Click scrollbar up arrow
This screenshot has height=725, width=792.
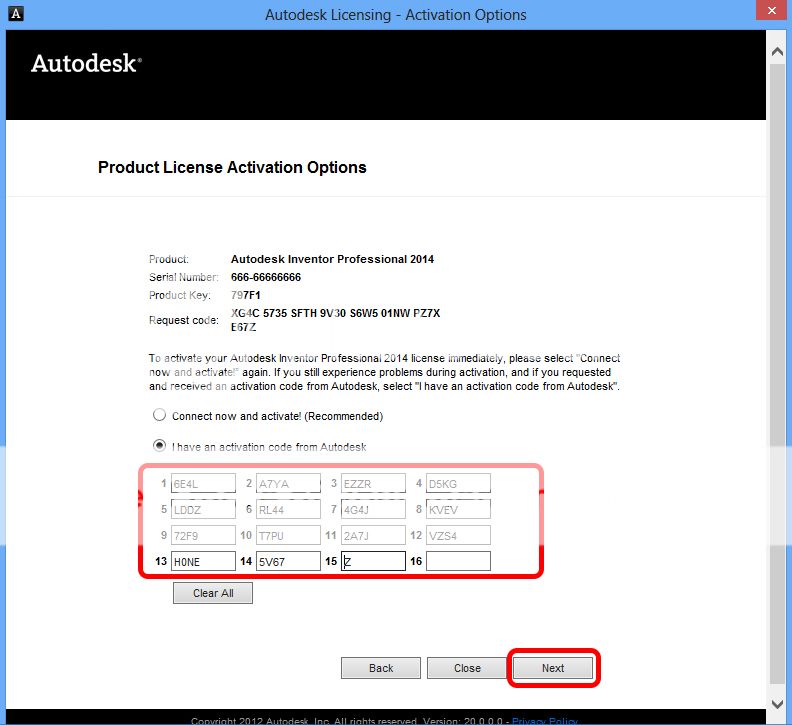(778, 52)
